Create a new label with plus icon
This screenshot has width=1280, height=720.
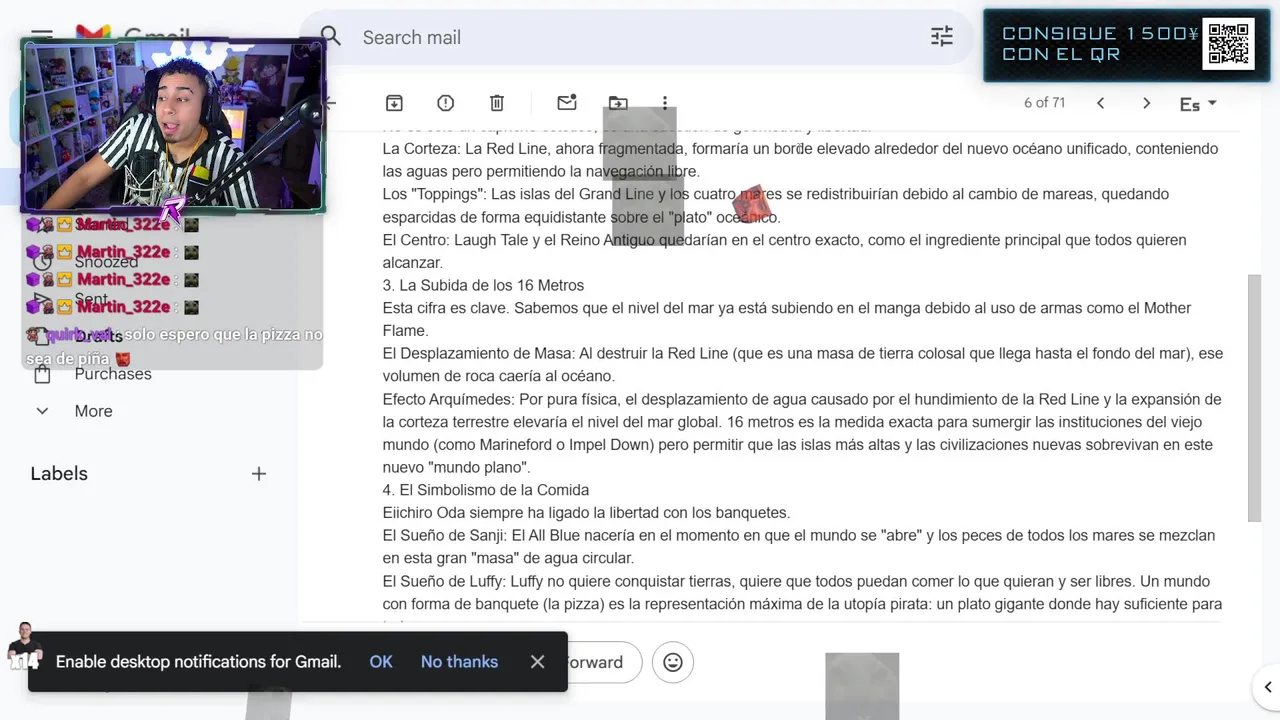pos(259,474)
